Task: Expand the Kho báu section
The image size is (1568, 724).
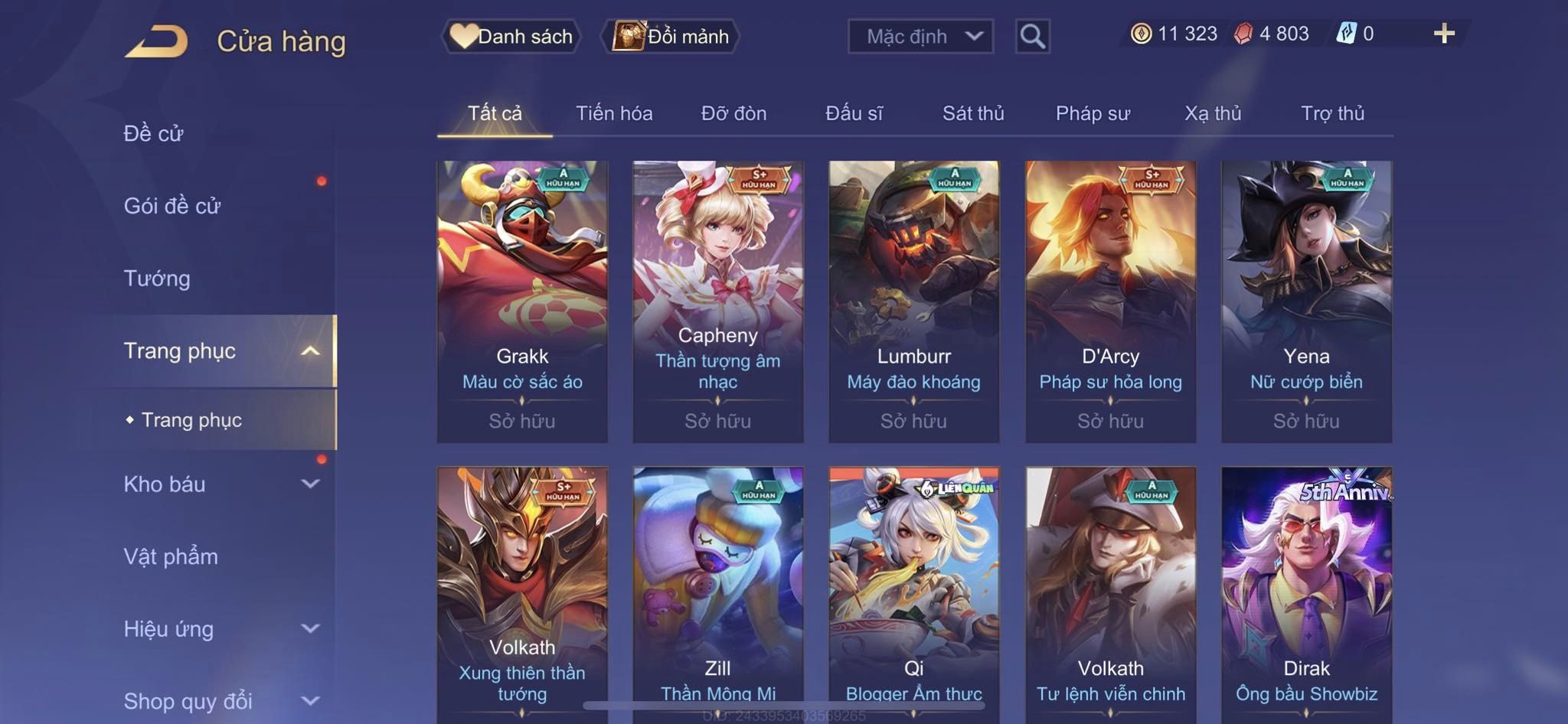Action: pyautogui.click(x=221, y=484)
